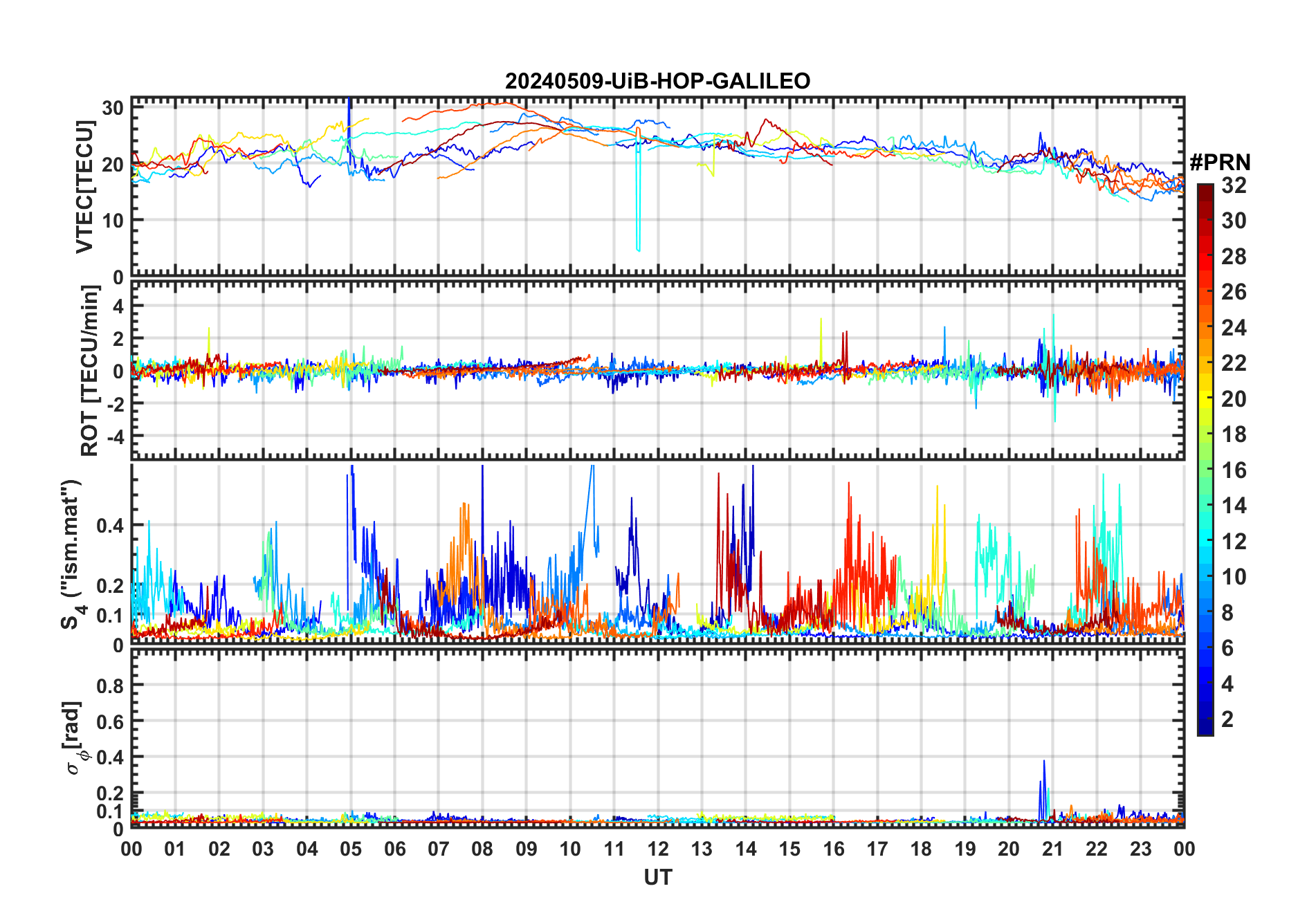Image resolution: width=1316 pixels, height=920 pixels.
Task: Click the VTEC[TECU] y-axis label
Action: tap(84, 187)
